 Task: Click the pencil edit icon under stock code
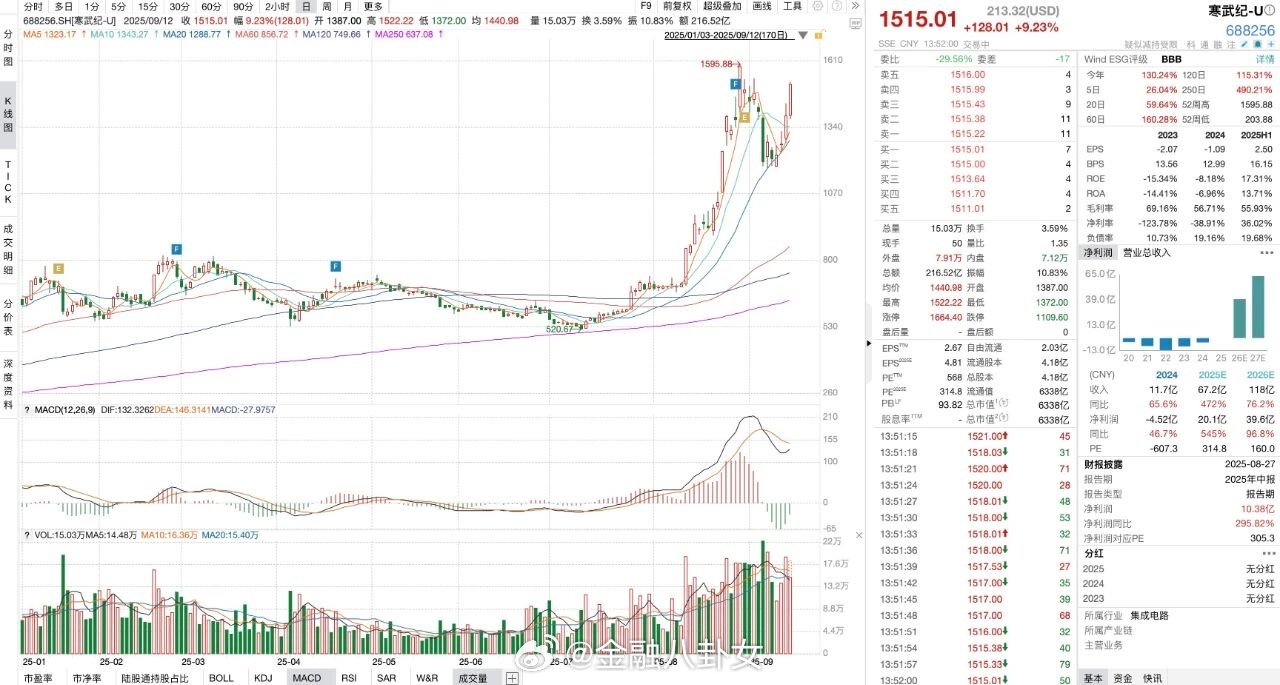(x=1245, y=44)
